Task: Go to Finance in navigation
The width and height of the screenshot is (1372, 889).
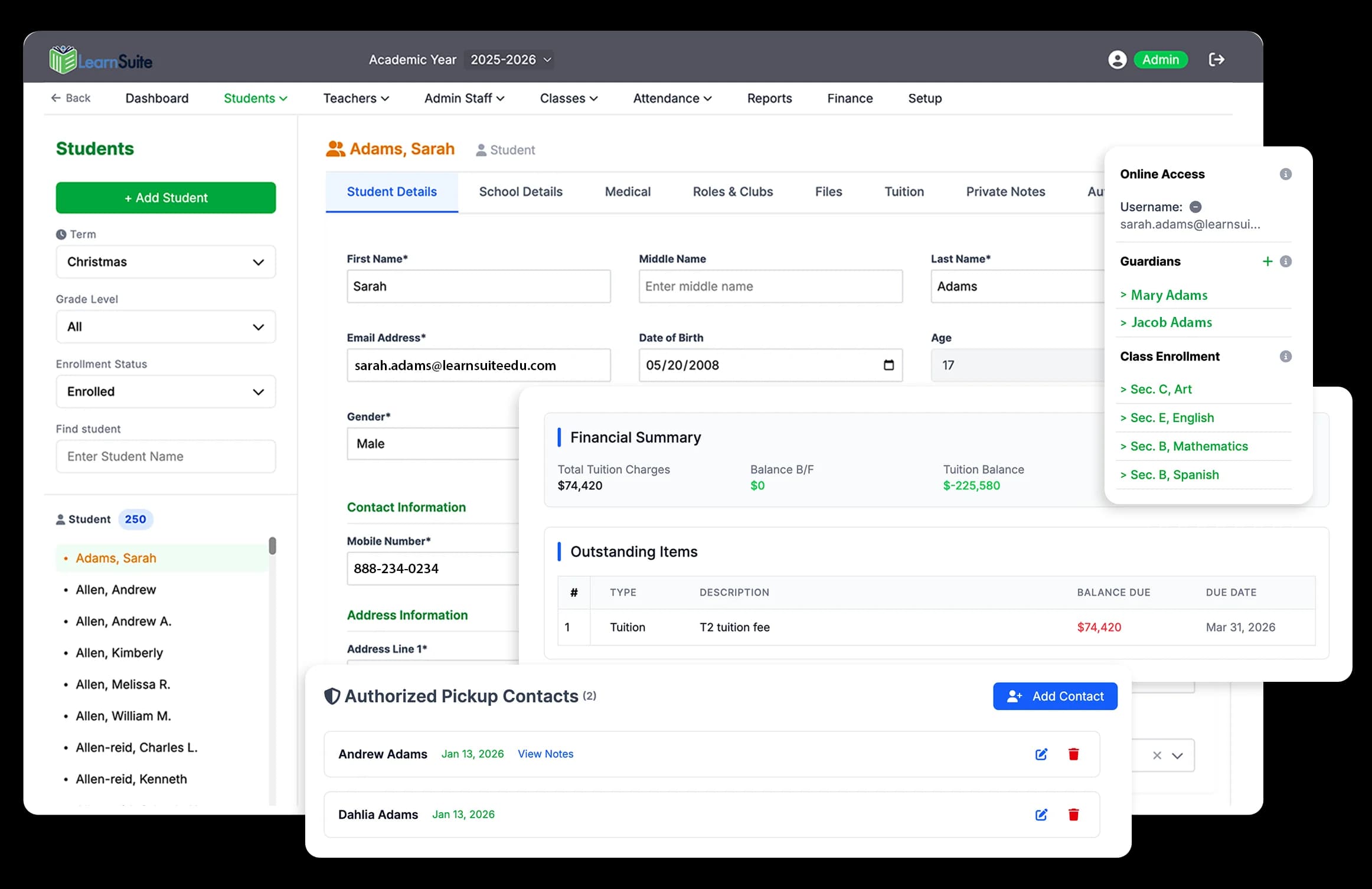Action: click(850, 99)
